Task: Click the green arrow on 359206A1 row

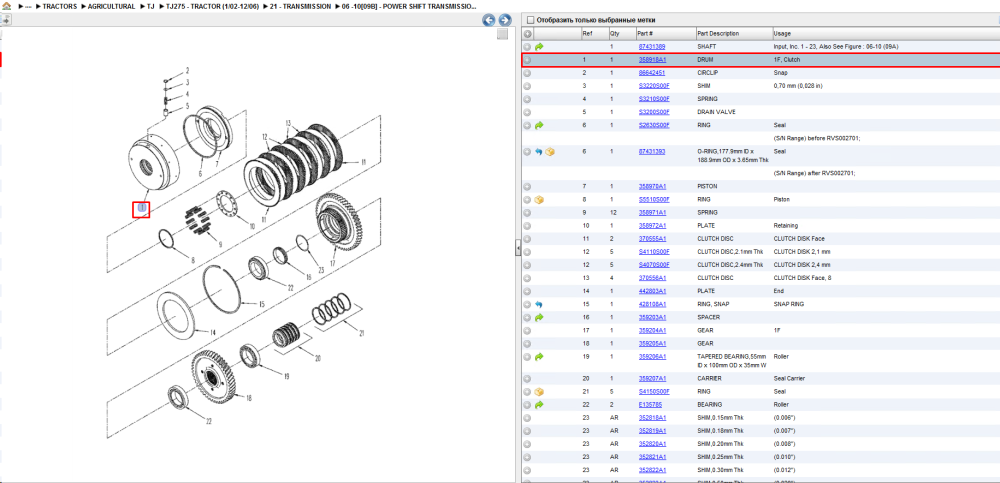Action: point(539,357)
